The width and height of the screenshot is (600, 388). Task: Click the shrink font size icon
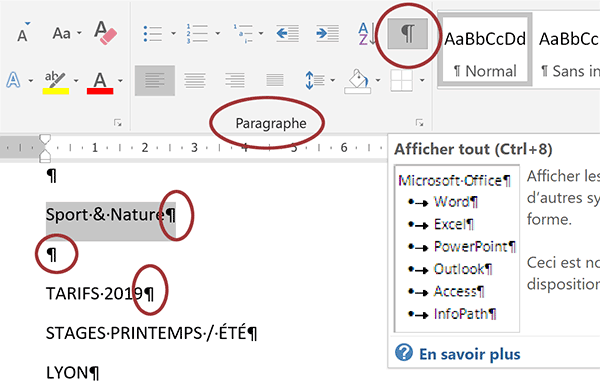click(23, 33)
